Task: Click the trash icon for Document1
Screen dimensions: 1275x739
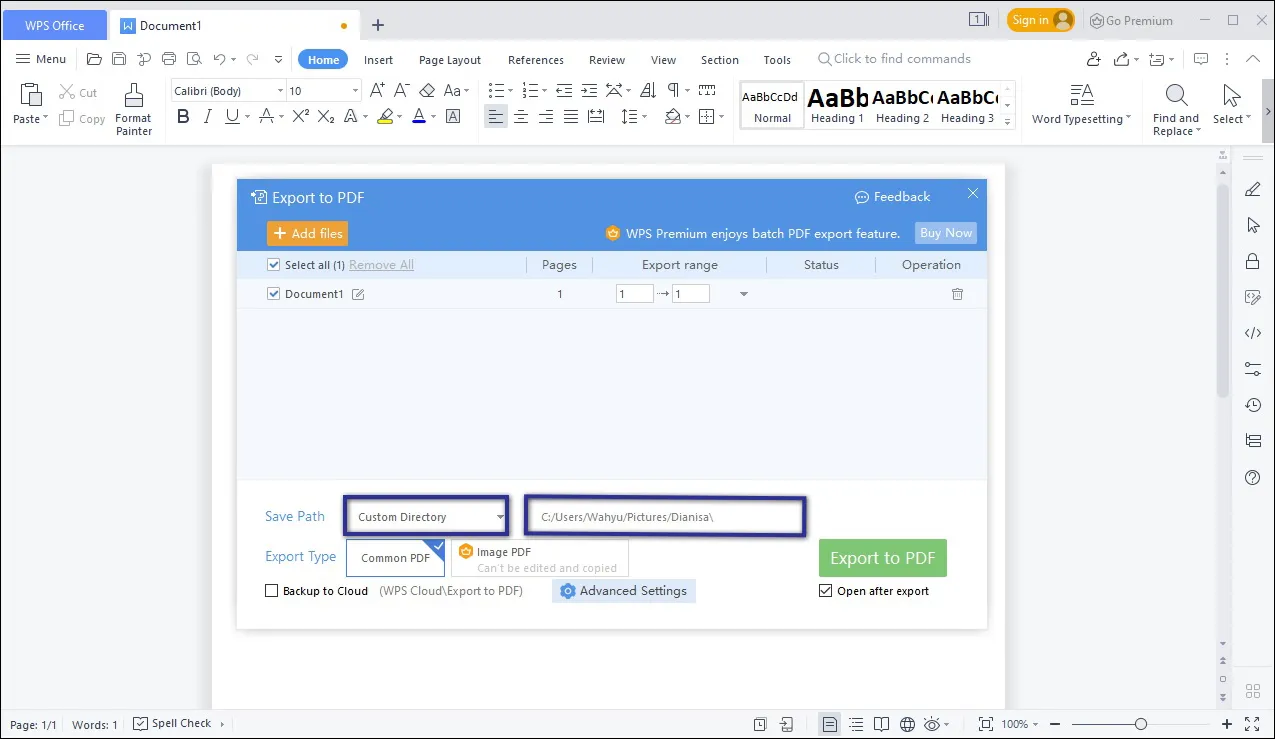Action: point(957,294)
